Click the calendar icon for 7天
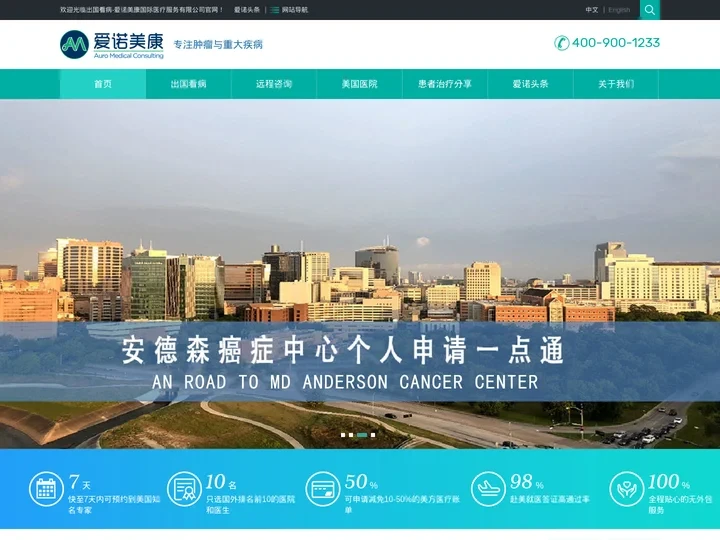The width and height of the screenshot is (720, 540). (46, 489)
